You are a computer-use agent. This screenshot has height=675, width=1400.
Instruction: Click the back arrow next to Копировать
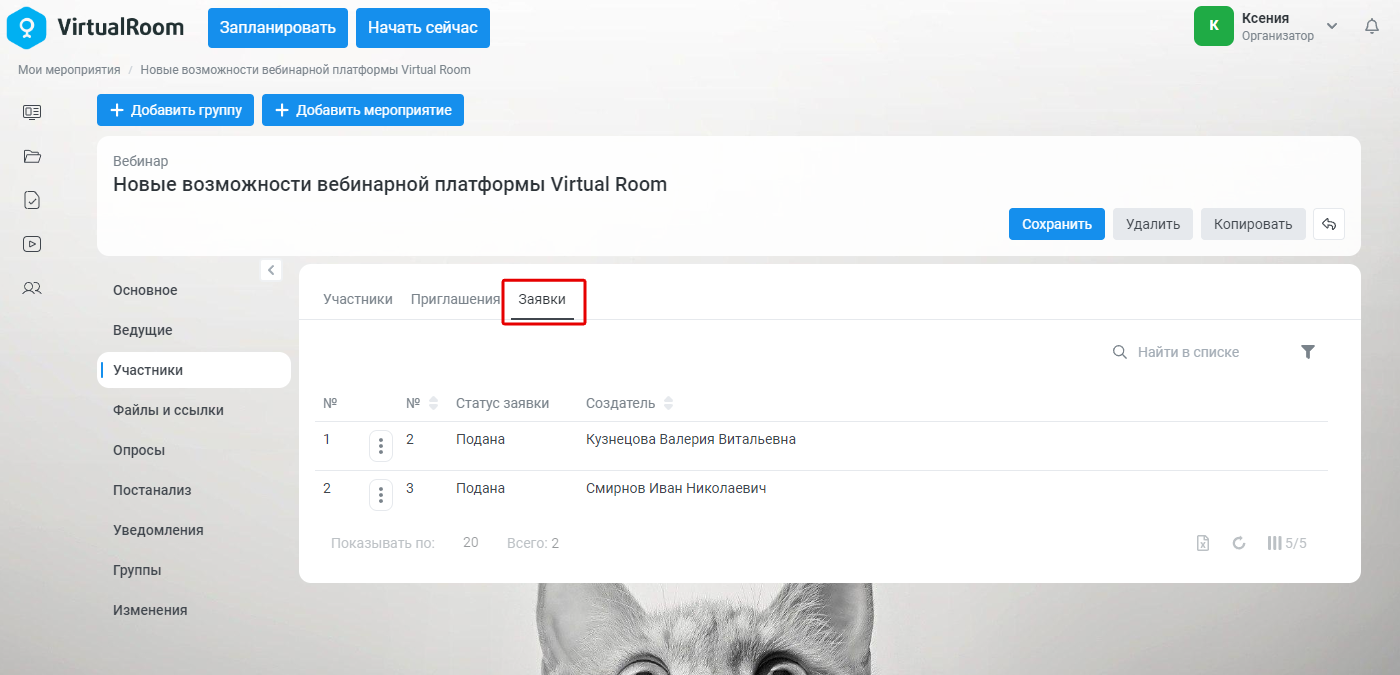[1329, 224]
